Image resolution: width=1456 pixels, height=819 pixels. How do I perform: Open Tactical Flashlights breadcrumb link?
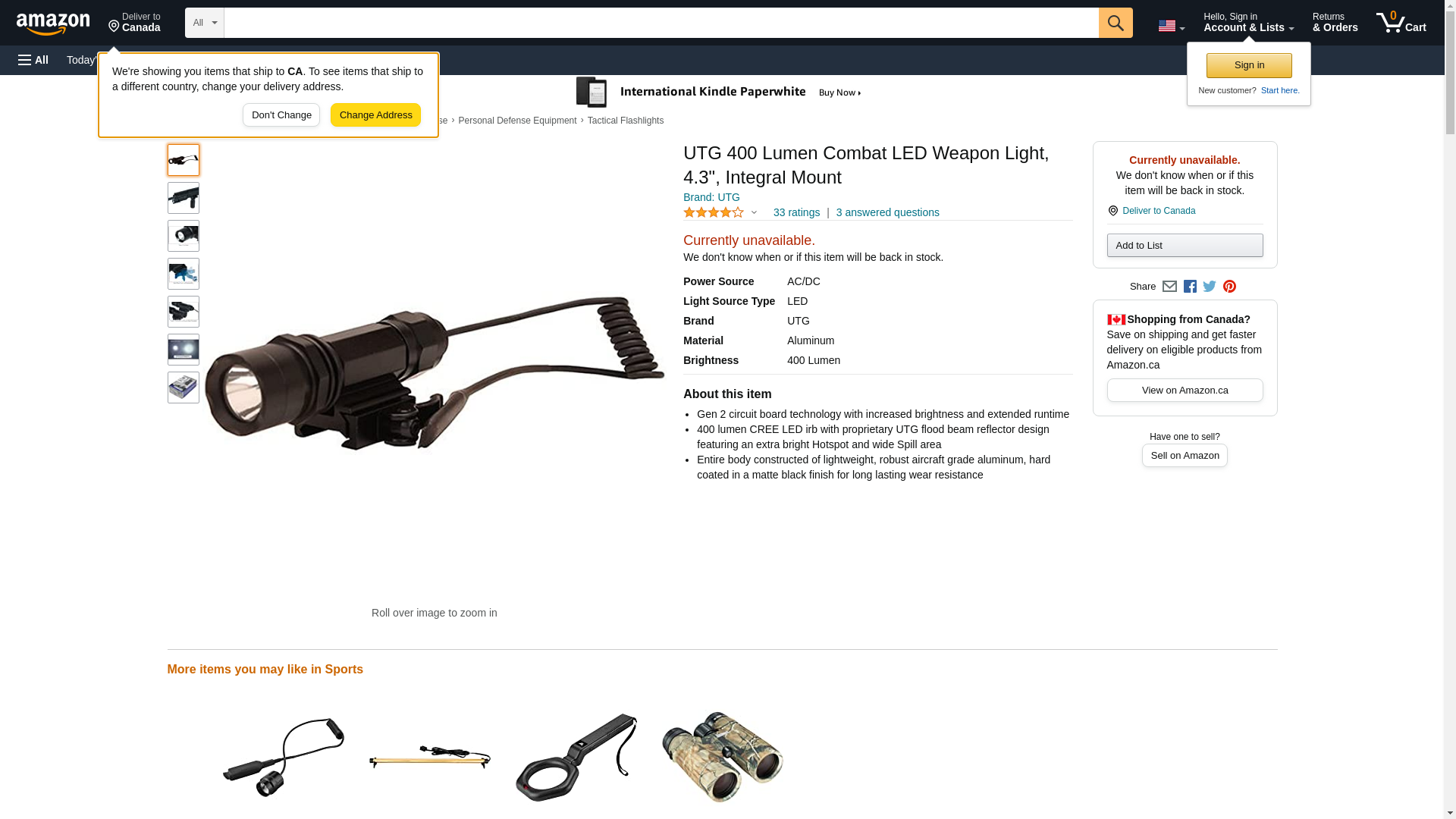coord(625,121)
